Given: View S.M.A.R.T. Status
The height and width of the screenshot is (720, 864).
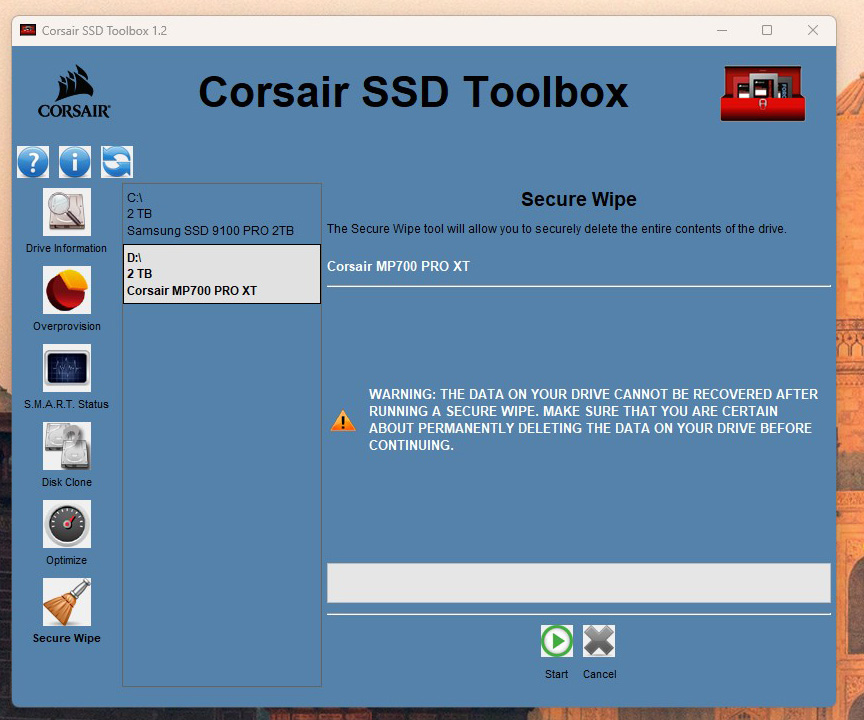Looking at the screenshot, I should [67, 369].
